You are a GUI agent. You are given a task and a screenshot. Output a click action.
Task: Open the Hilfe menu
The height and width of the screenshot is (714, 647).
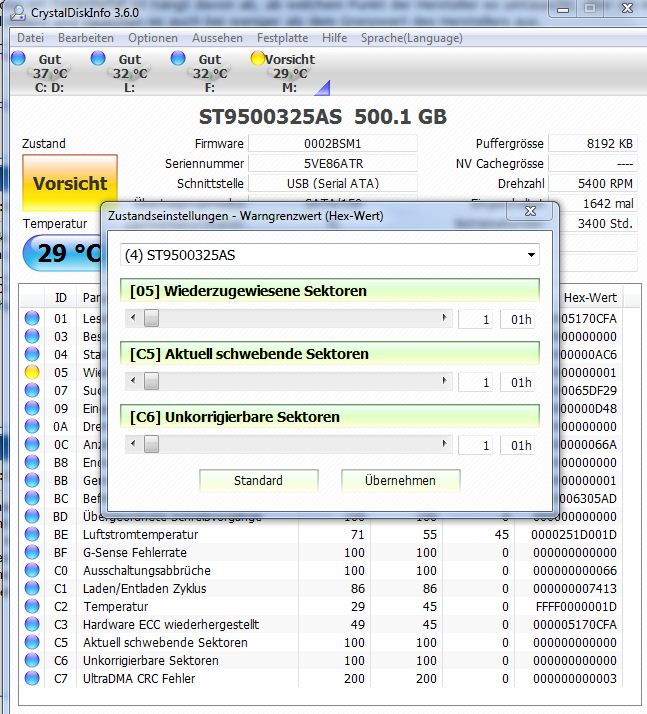(335, 38)
